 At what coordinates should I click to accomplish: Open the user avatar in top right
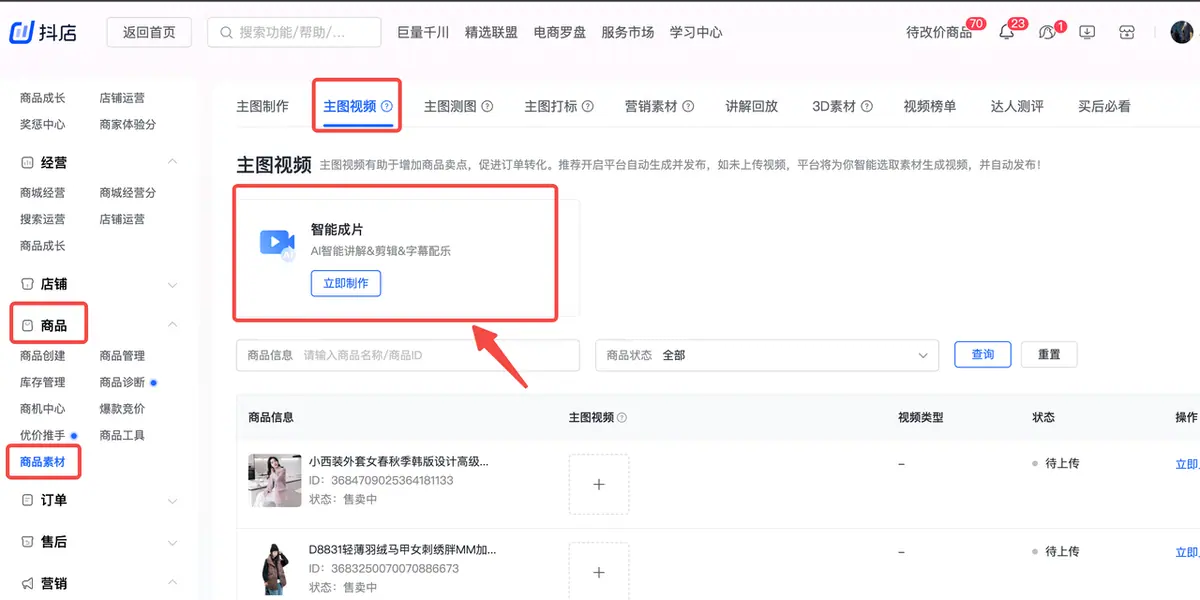[x=1182, y=32]
